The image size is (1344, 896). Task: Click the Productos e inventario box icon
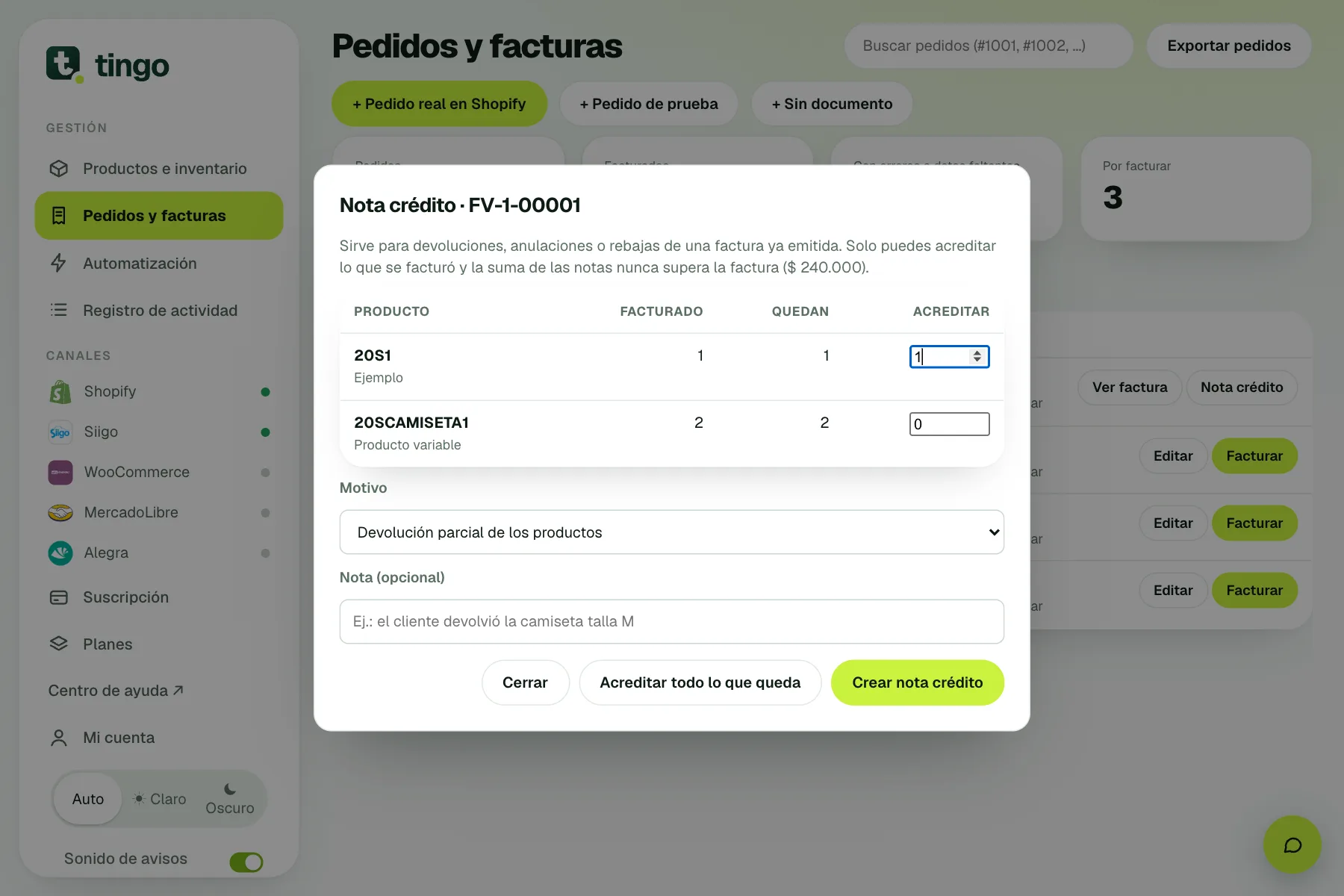click(x=59, y=169)
